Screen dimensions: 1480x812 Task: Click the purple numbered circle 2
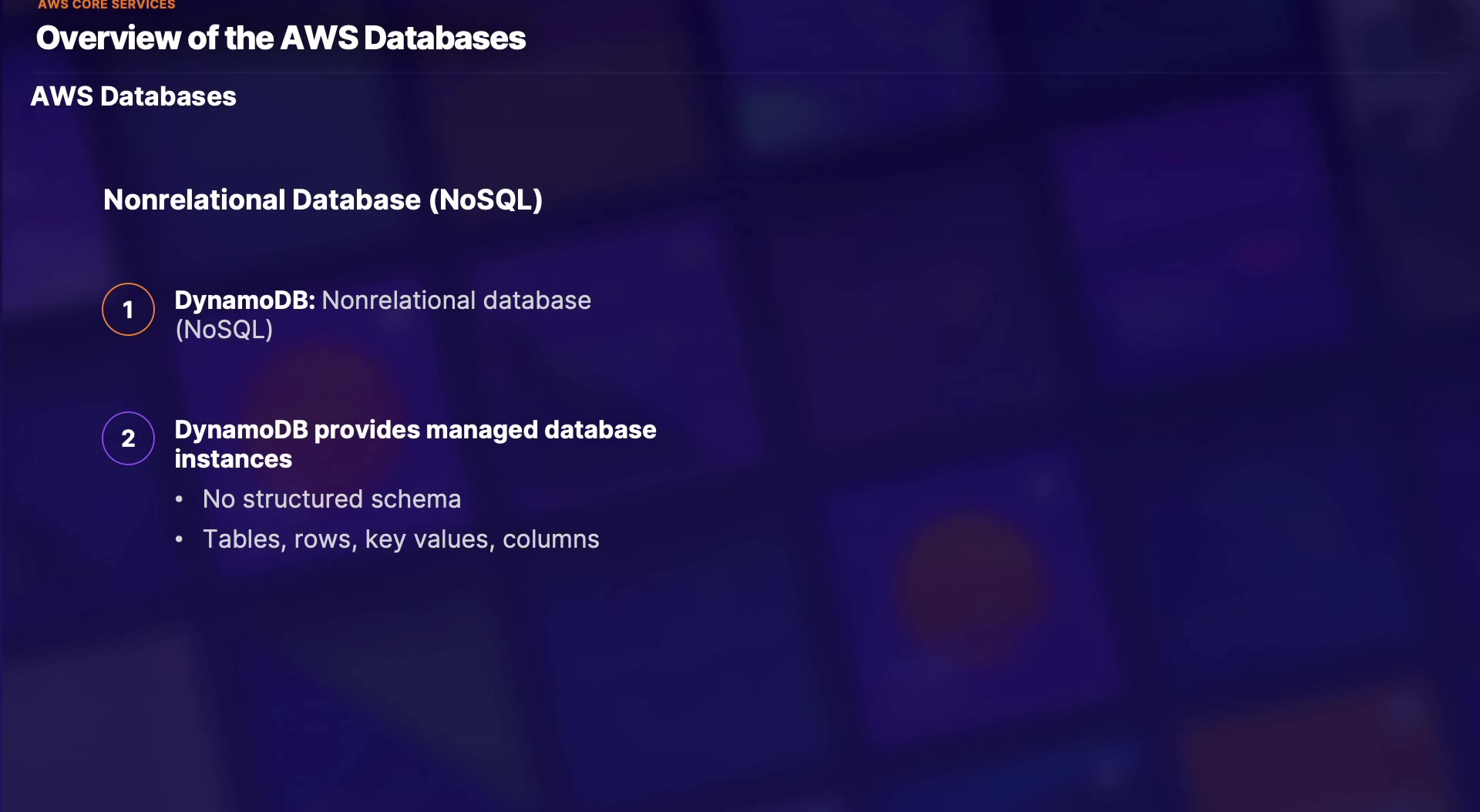[x=128, y=438]
